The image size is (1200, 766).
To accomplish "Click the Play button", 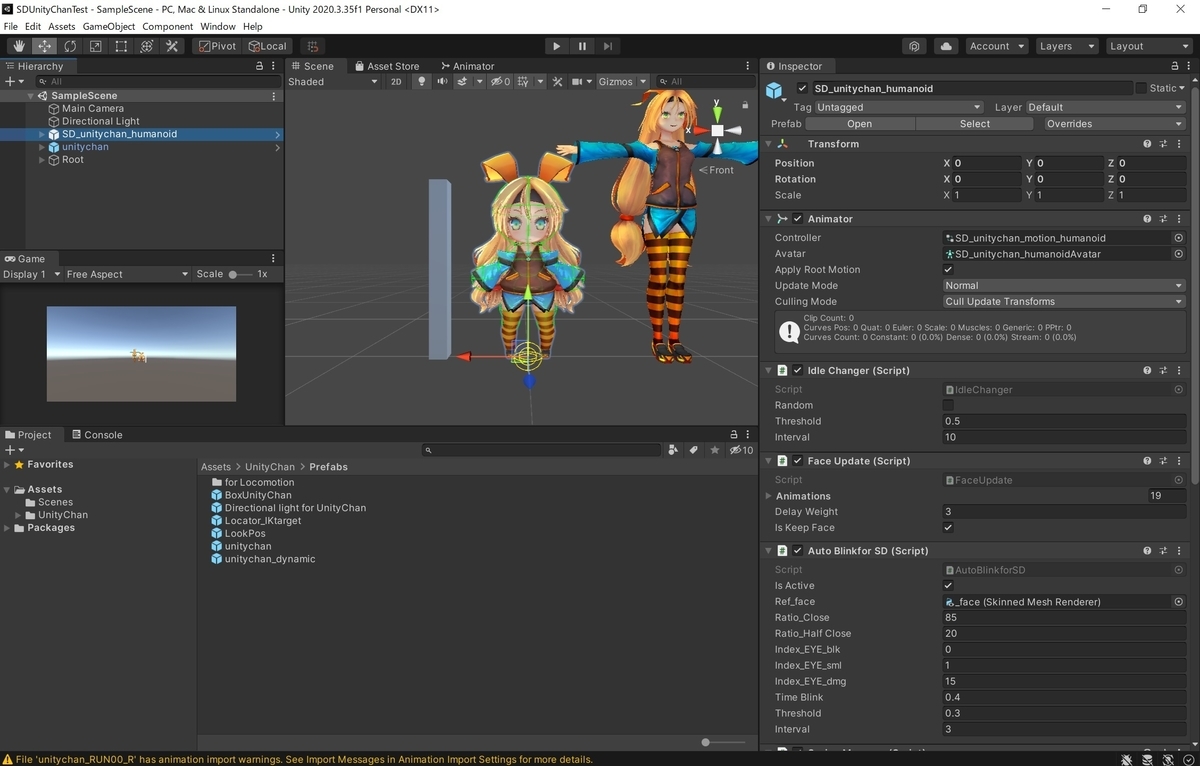I will pos(557,46).
